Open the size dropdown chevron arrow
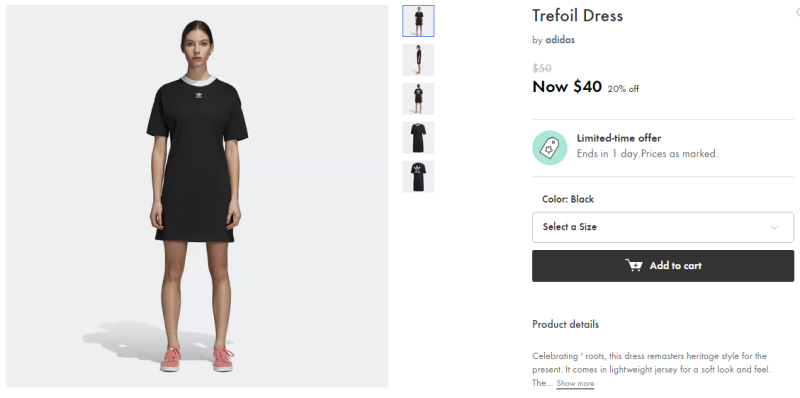 pyautogui.click(x=774, y=228)
